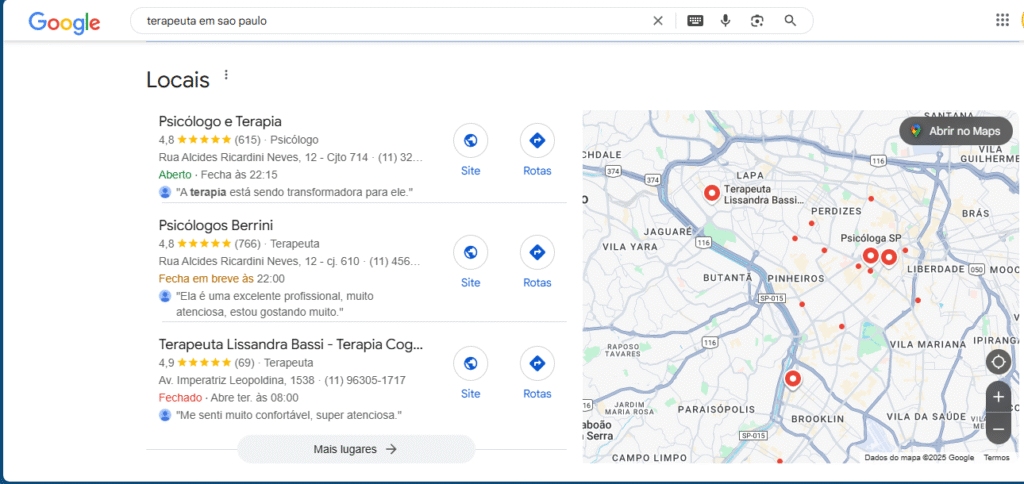Click the Termos link on the map

(x=997, y=458)
